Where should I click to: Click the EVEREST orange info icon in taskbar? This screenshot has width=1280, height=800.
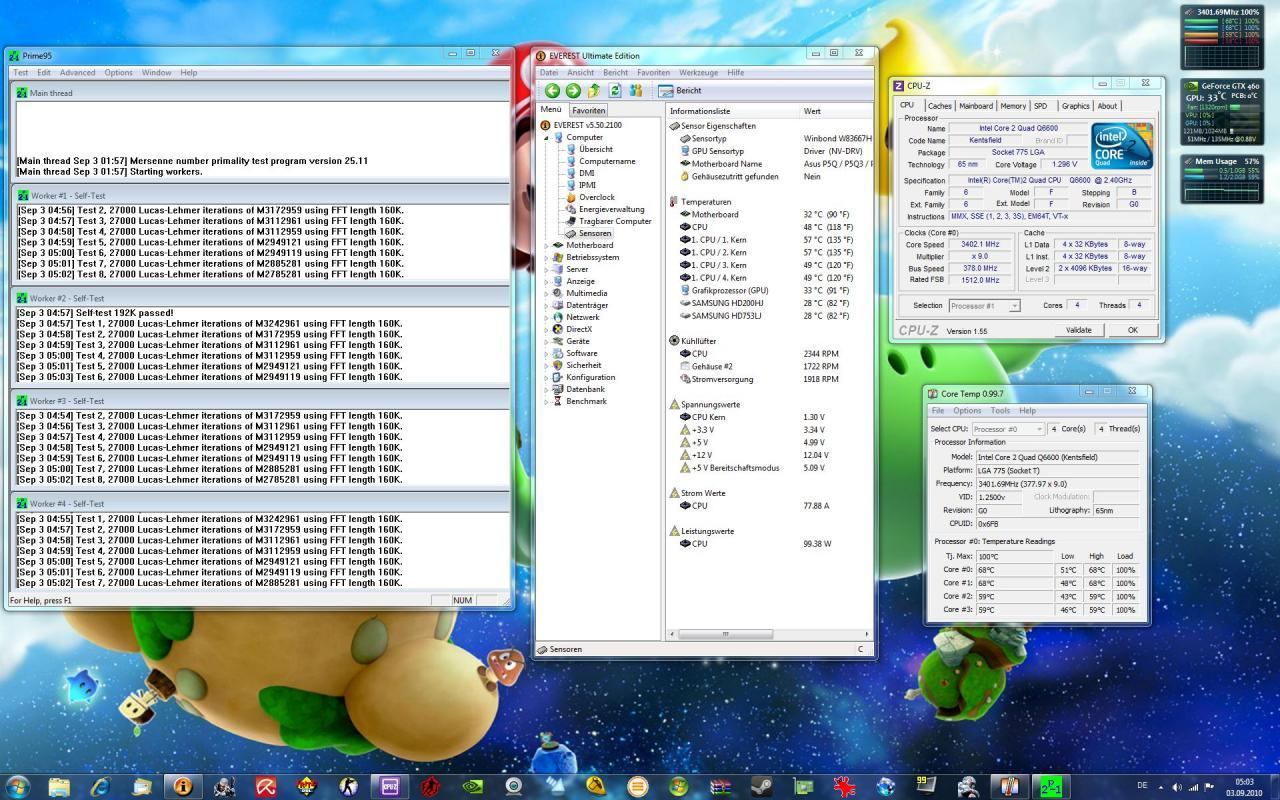point(183,786)
